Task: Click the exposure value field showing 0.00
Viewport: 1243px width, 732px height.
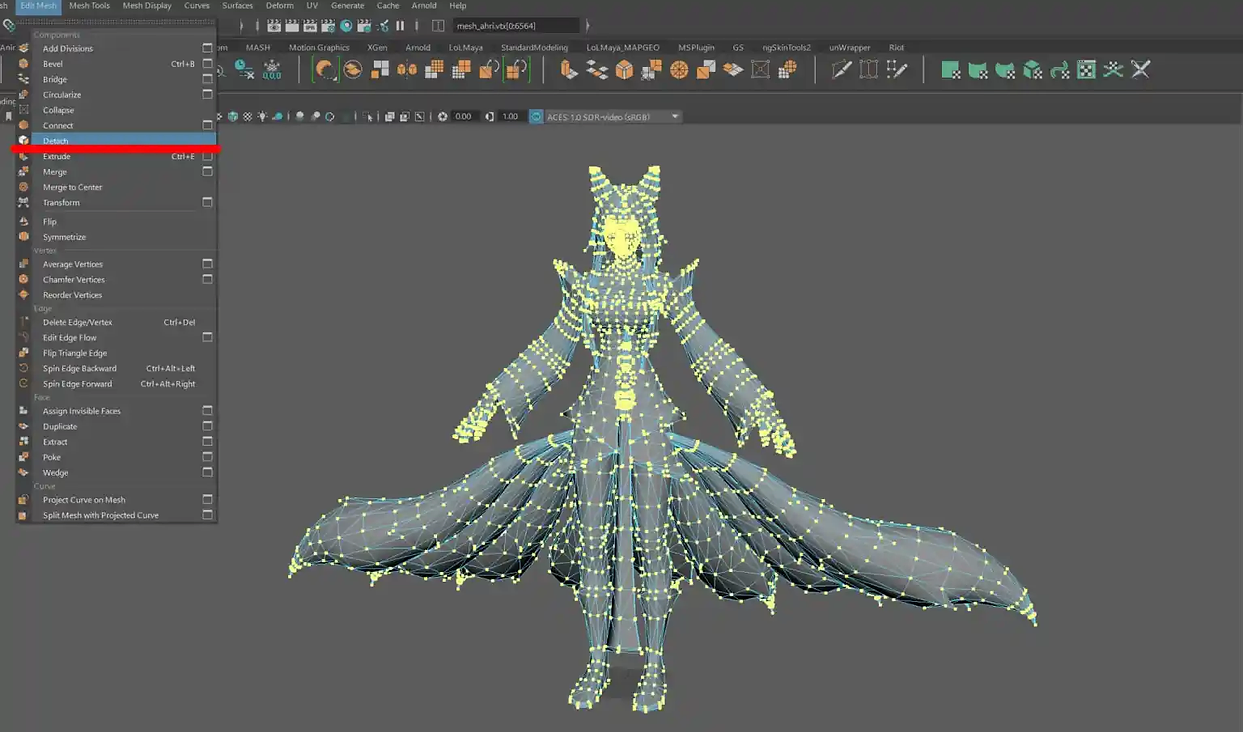Action: (x=463, y=117)
